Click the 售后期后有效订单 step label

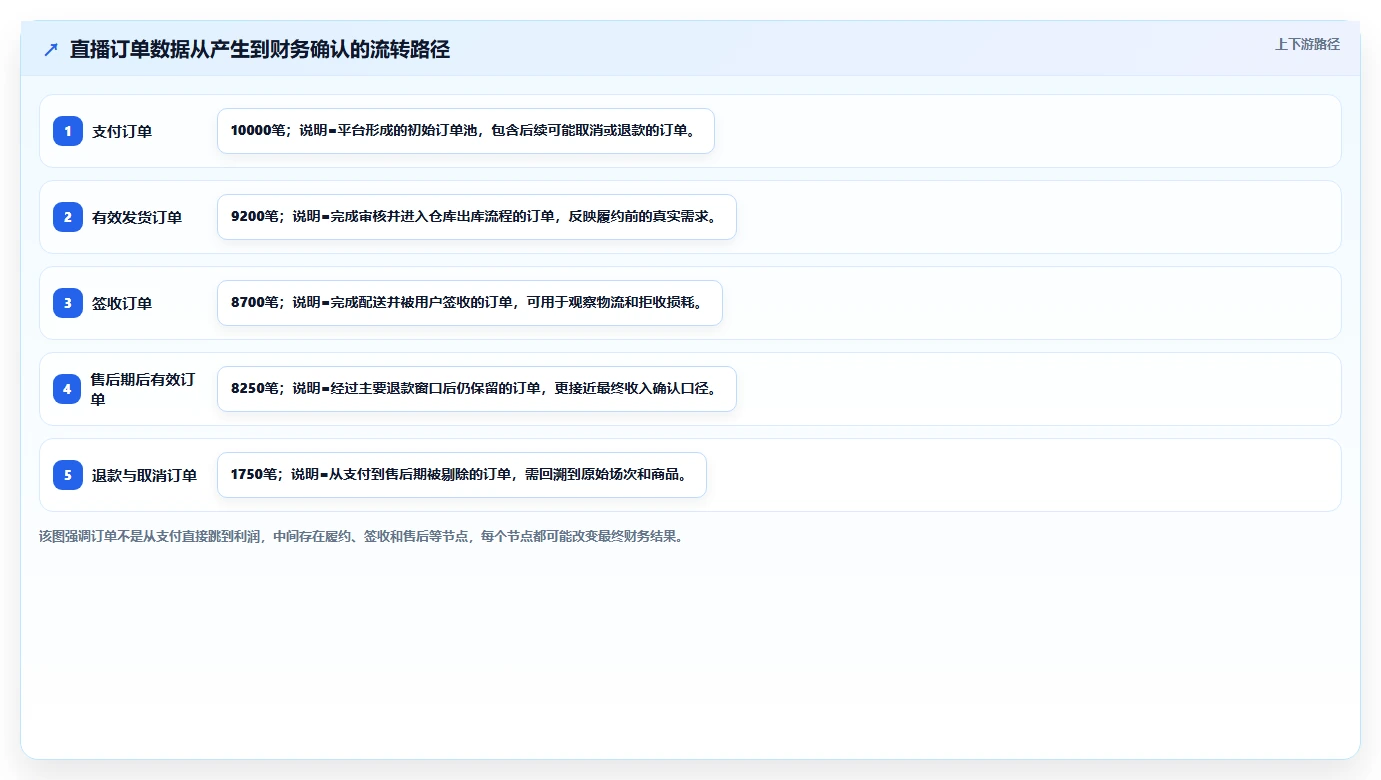pos(144,389)
